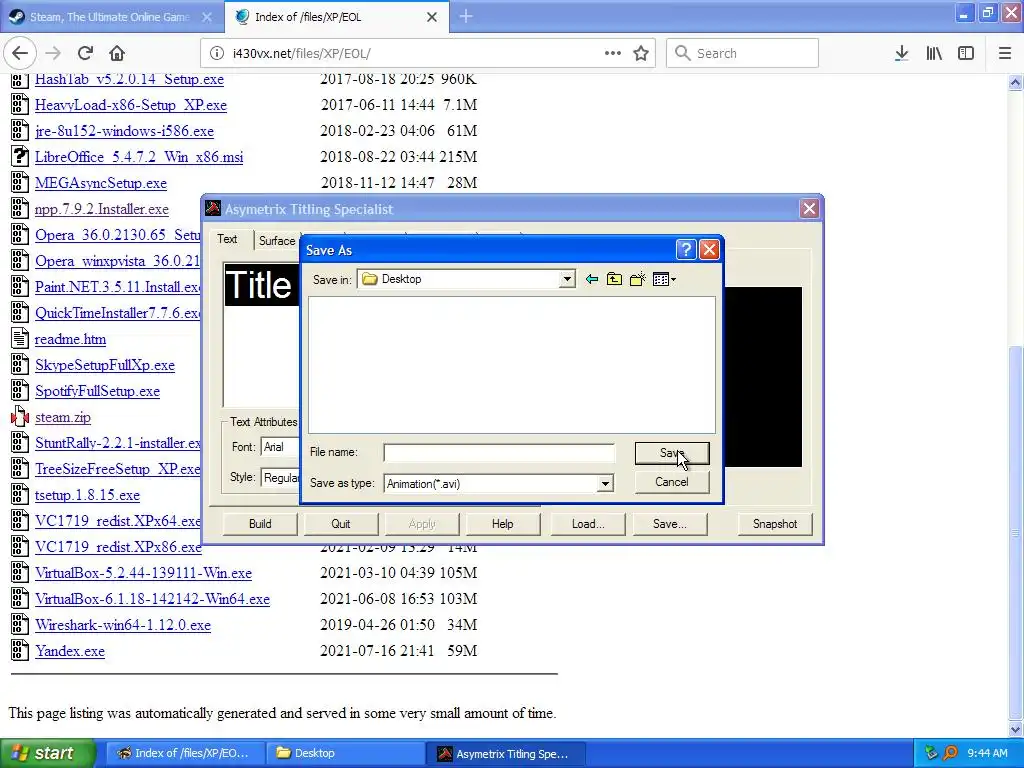The width and height of the screenshot is (1024, 768).
Task: Open a new Firefox tab with plus
Action: click(x=466, y=16)
